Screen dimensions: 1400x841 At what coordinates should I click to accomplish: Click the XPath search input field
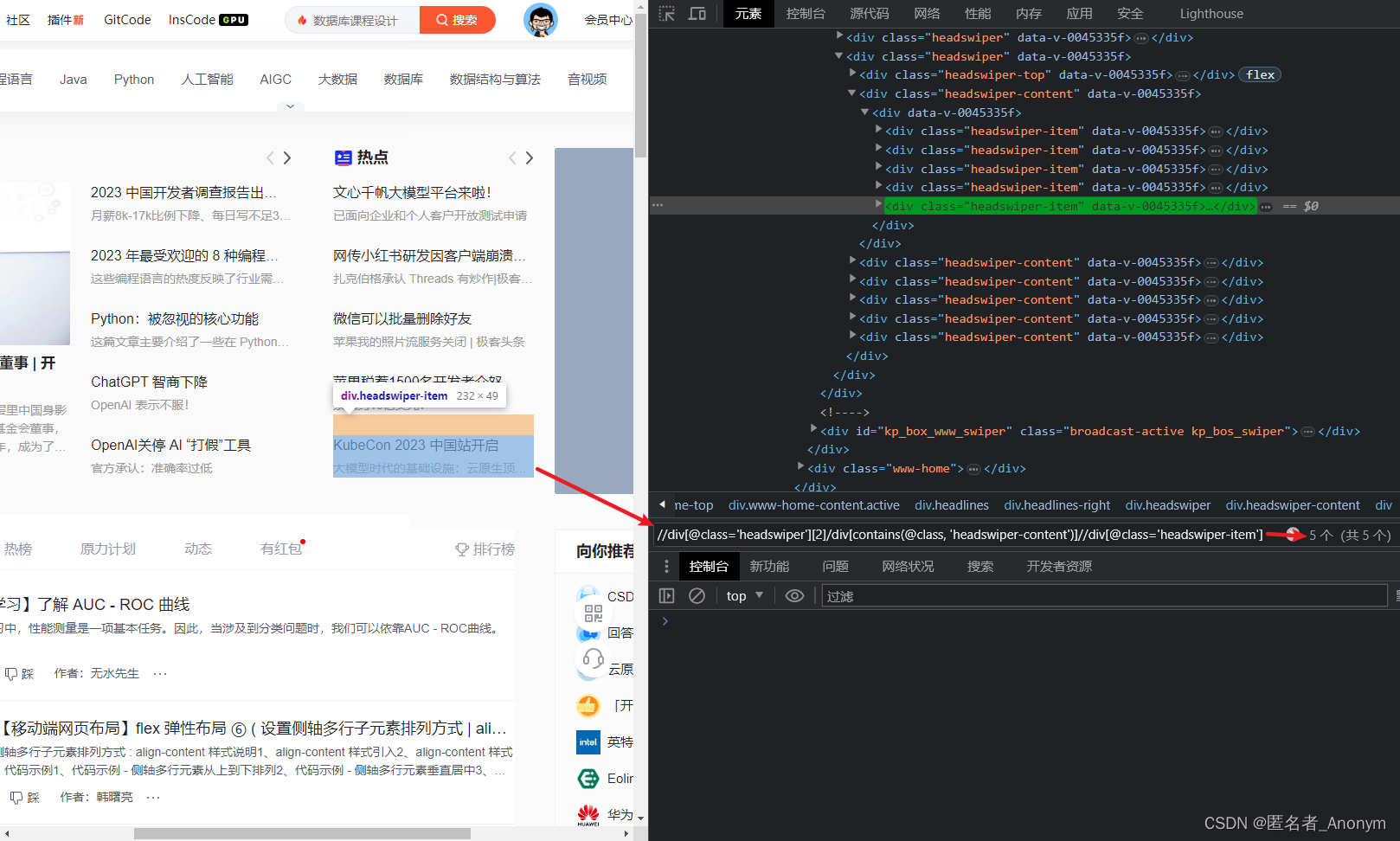tap(959, 535)
